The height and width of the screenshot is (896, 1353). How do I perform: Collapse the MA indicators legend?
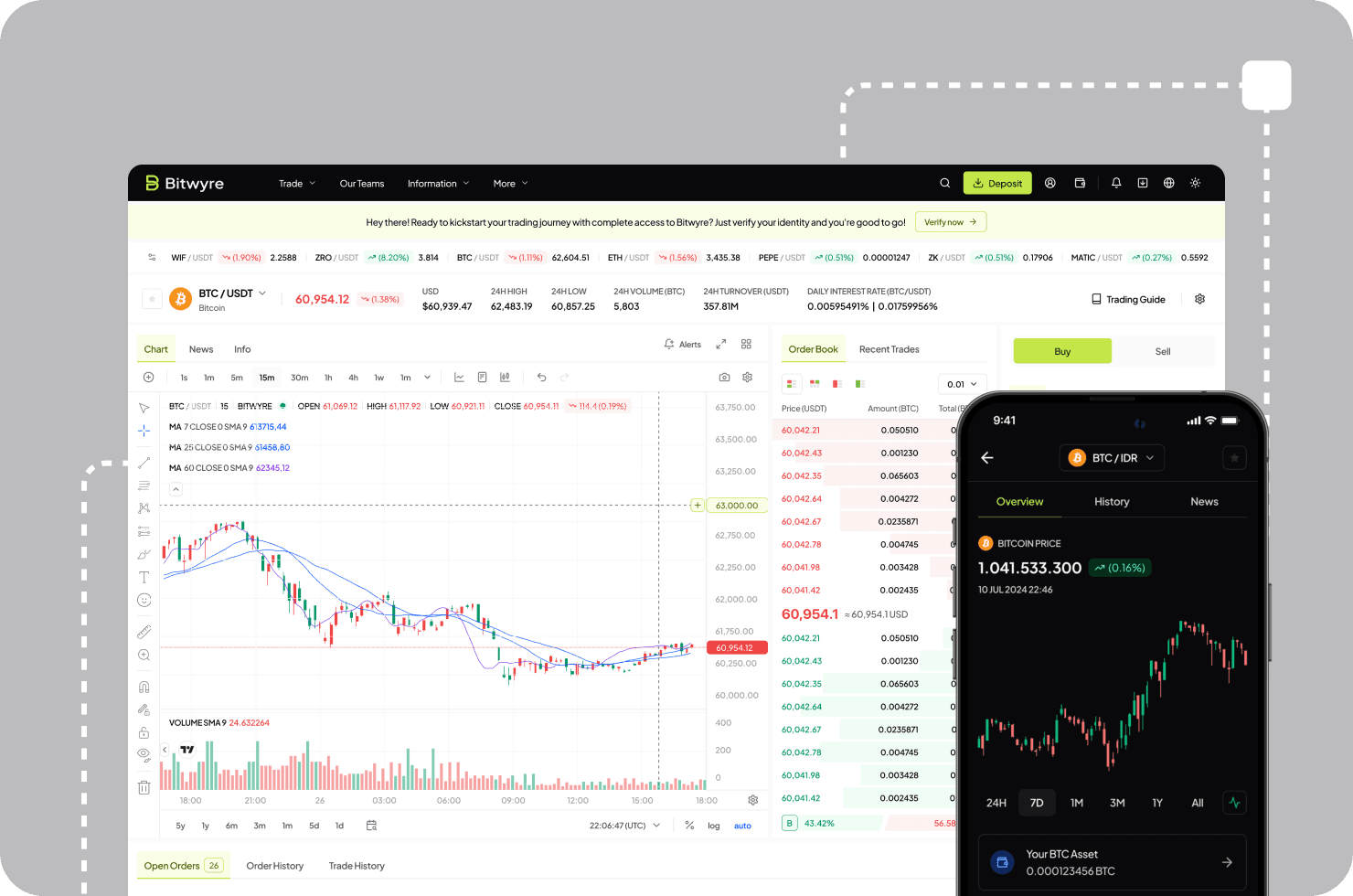click(176, 489)
